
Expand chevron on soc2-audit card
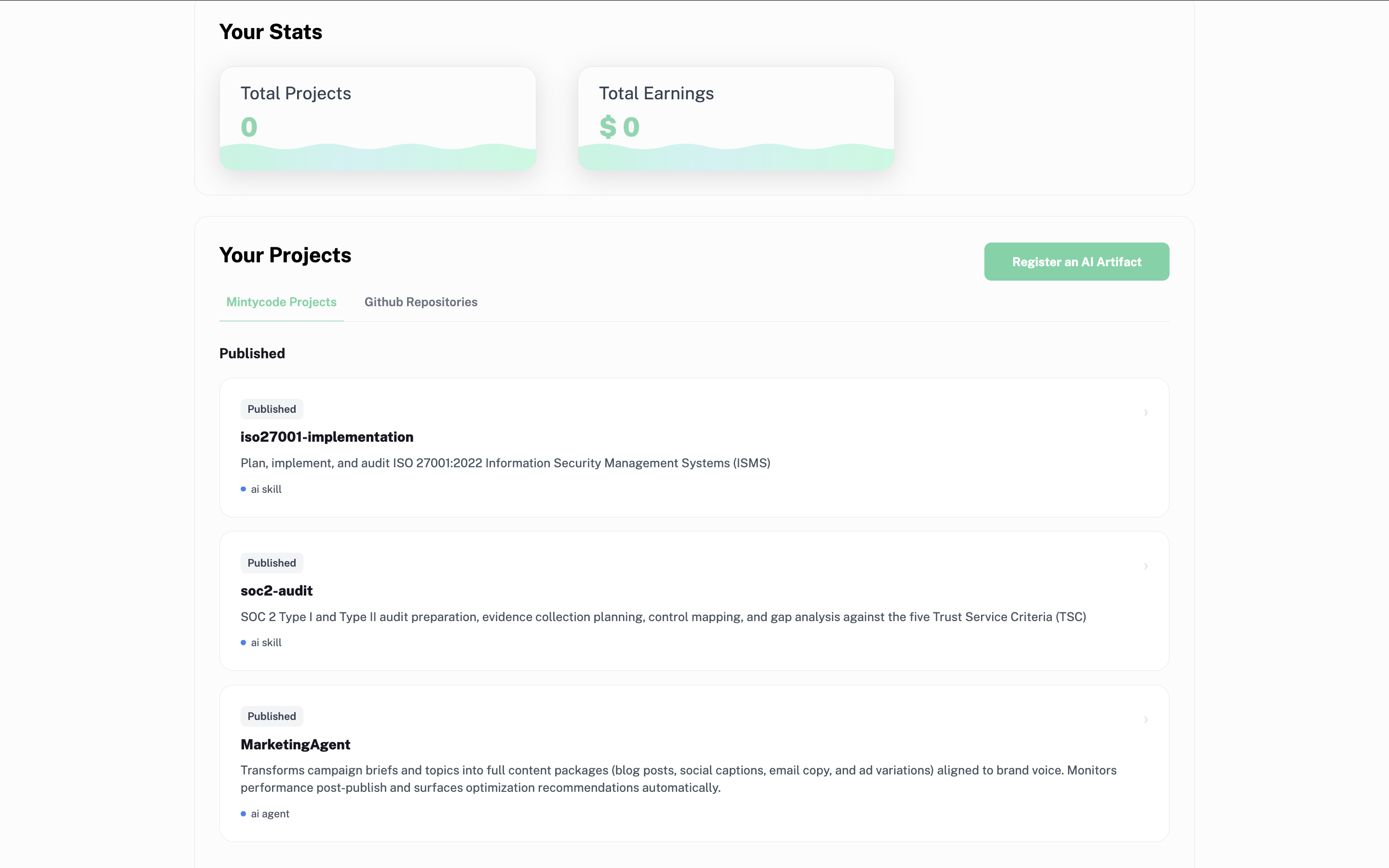coord(1145,566)
